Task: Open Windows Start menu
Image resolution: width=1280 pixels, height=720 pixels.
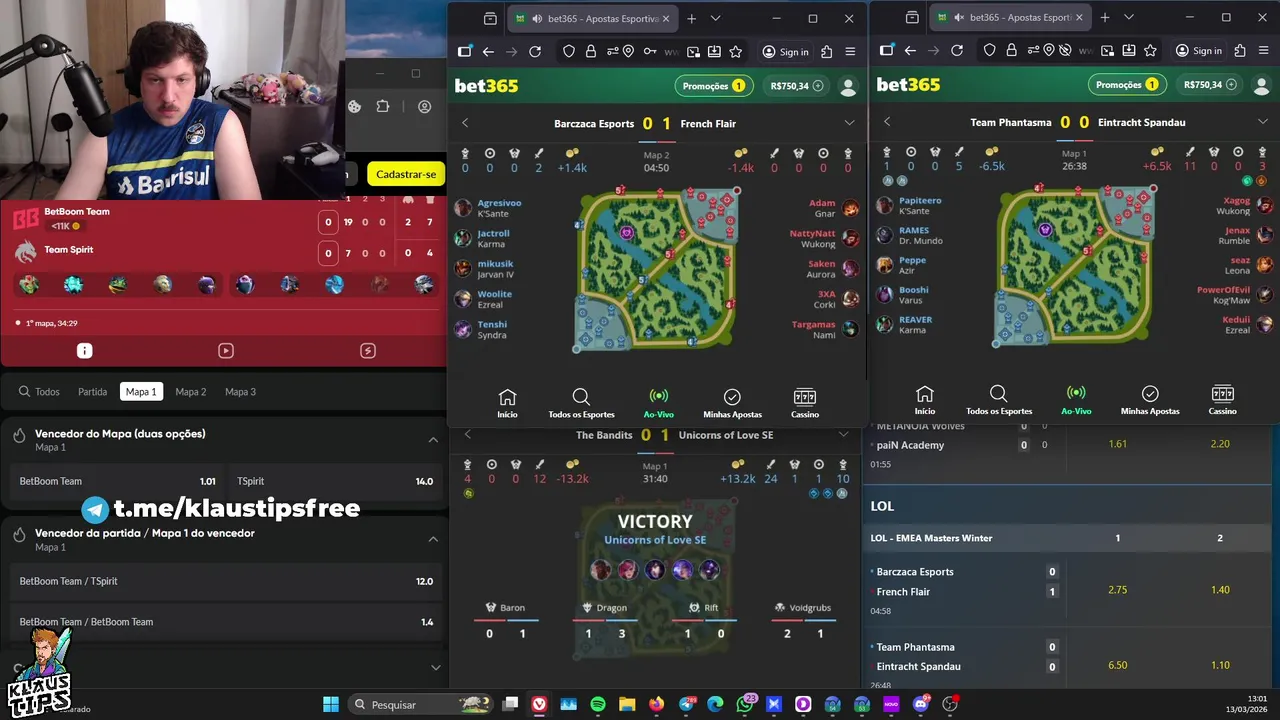Action: pos(331,704)
